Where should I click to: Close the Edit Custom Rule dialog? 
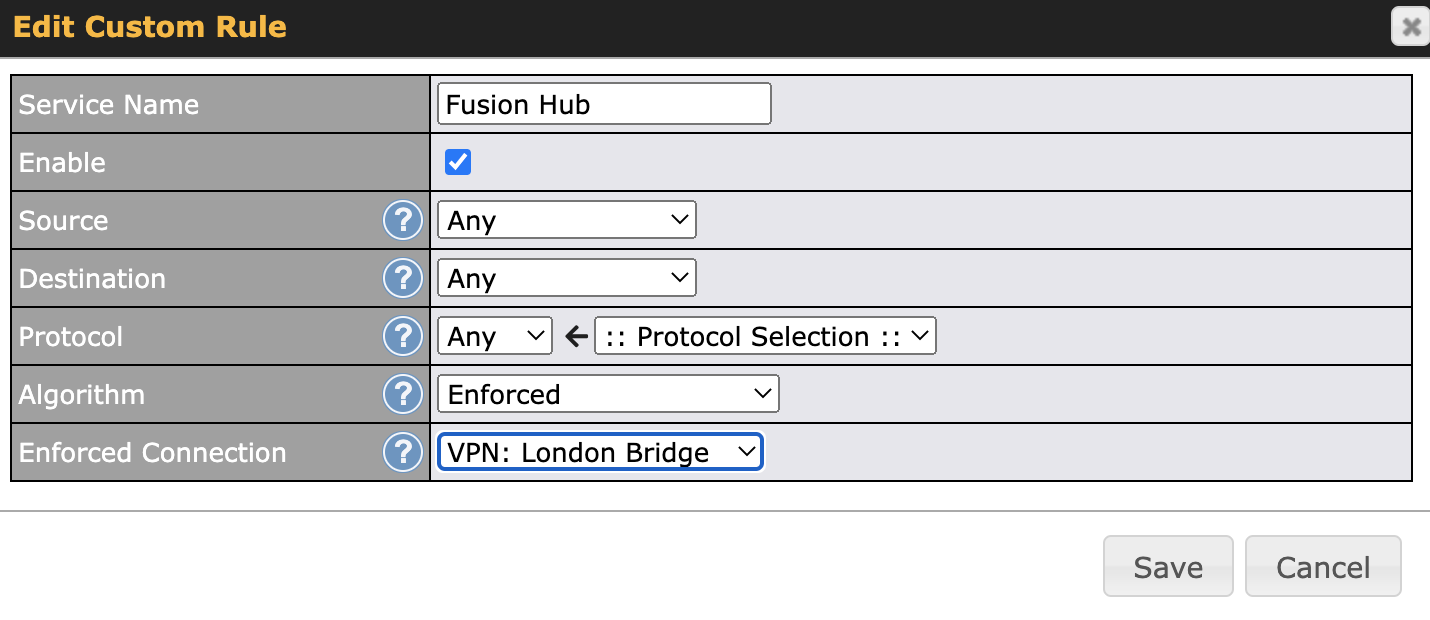point(1410,27)
